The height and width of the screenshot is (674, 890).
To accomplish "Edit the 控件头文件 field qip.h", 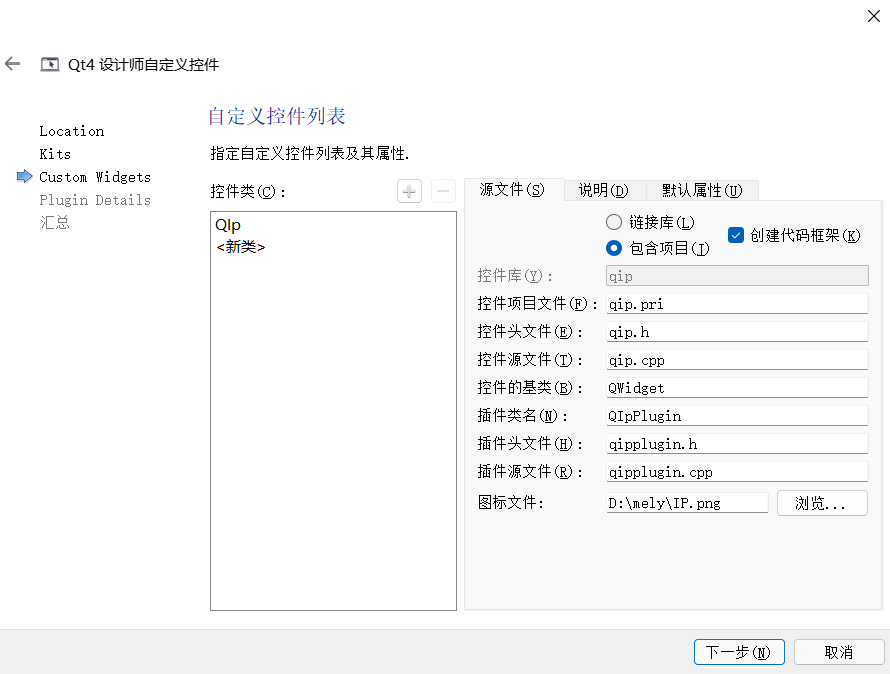I will pyautogui.click(x=737, y=332).
